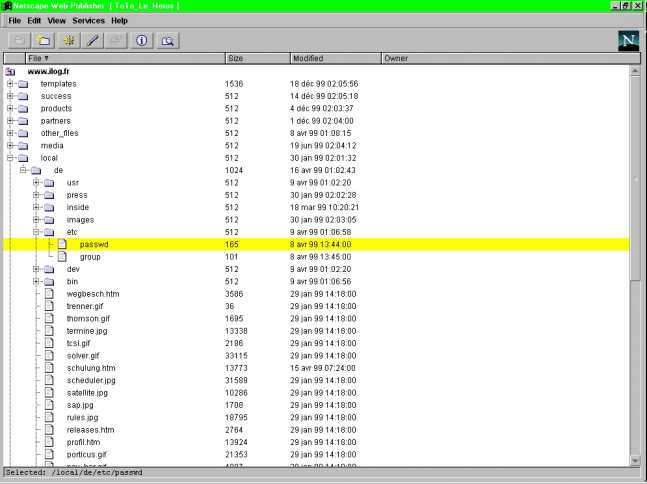
Task: Expand the bin folder node
Action: (36, 281)
